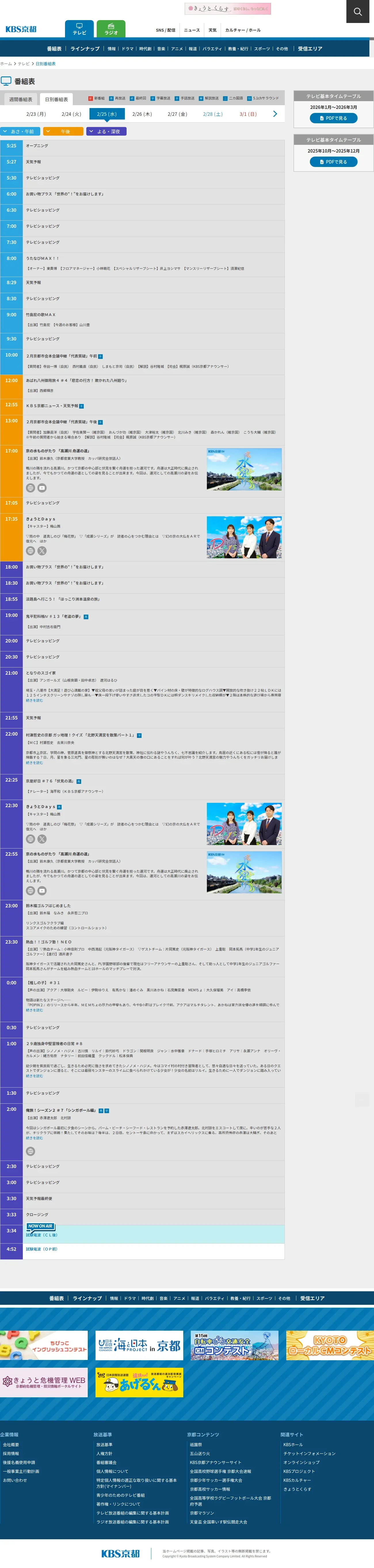Open 祇園祭 footer link

click(196, 1444)
